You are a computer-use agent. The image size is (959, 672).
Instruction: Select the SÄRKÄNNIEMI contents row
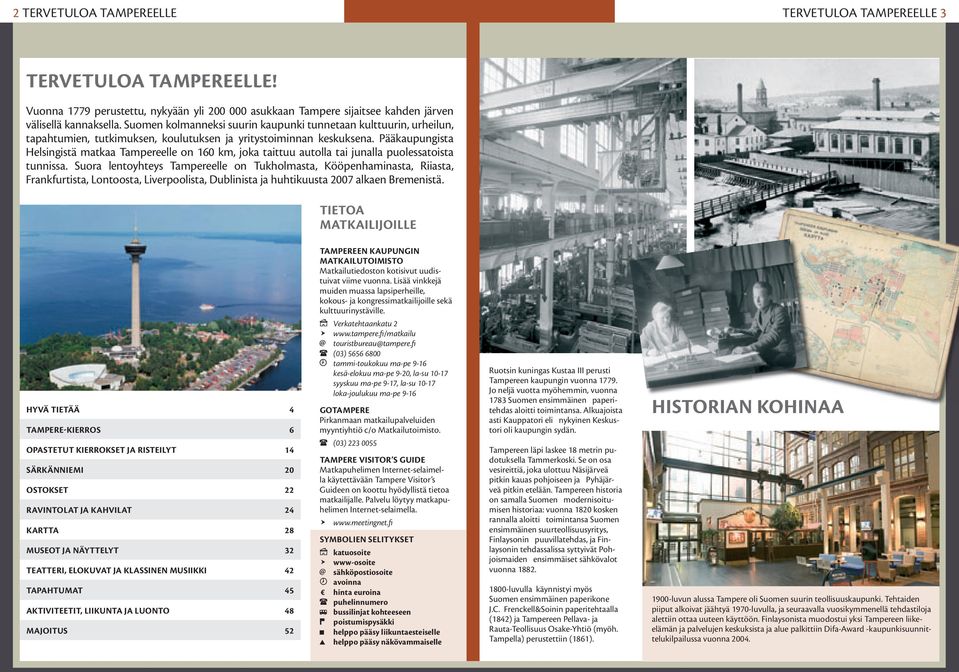tap(160, 470)
